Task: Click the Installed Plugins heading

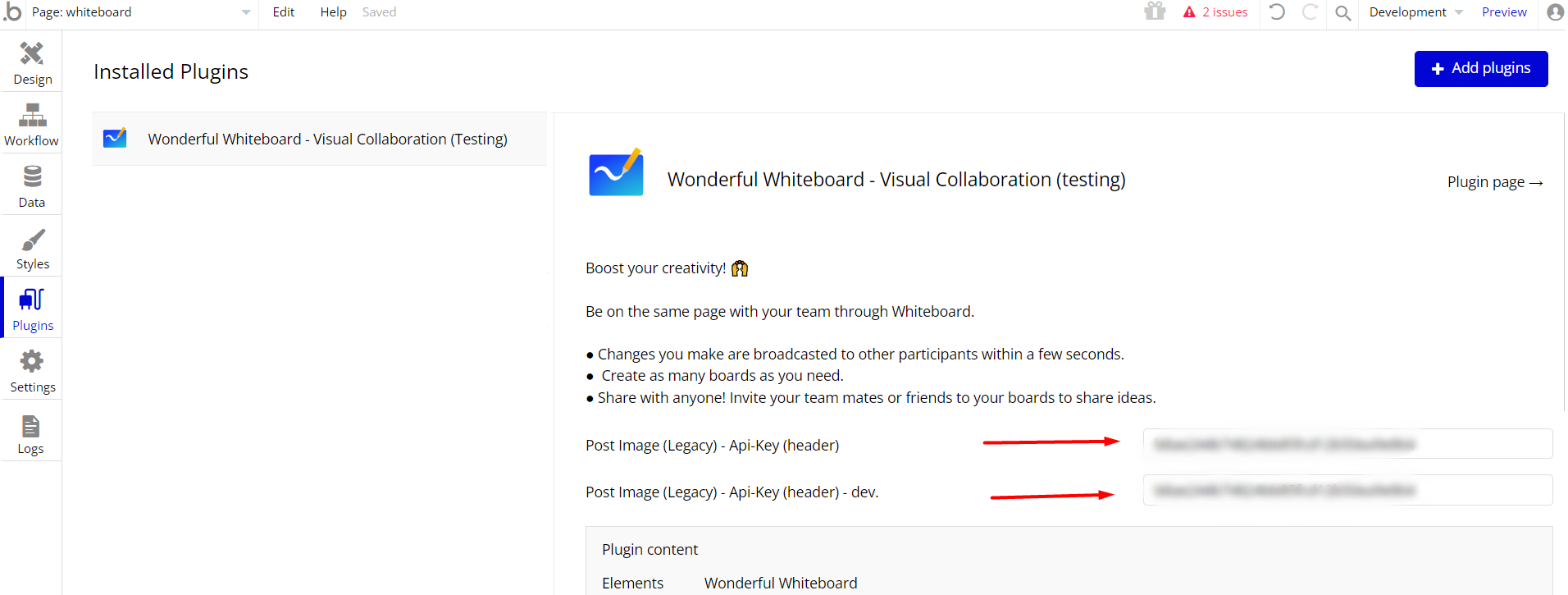Action: [171, 72]
